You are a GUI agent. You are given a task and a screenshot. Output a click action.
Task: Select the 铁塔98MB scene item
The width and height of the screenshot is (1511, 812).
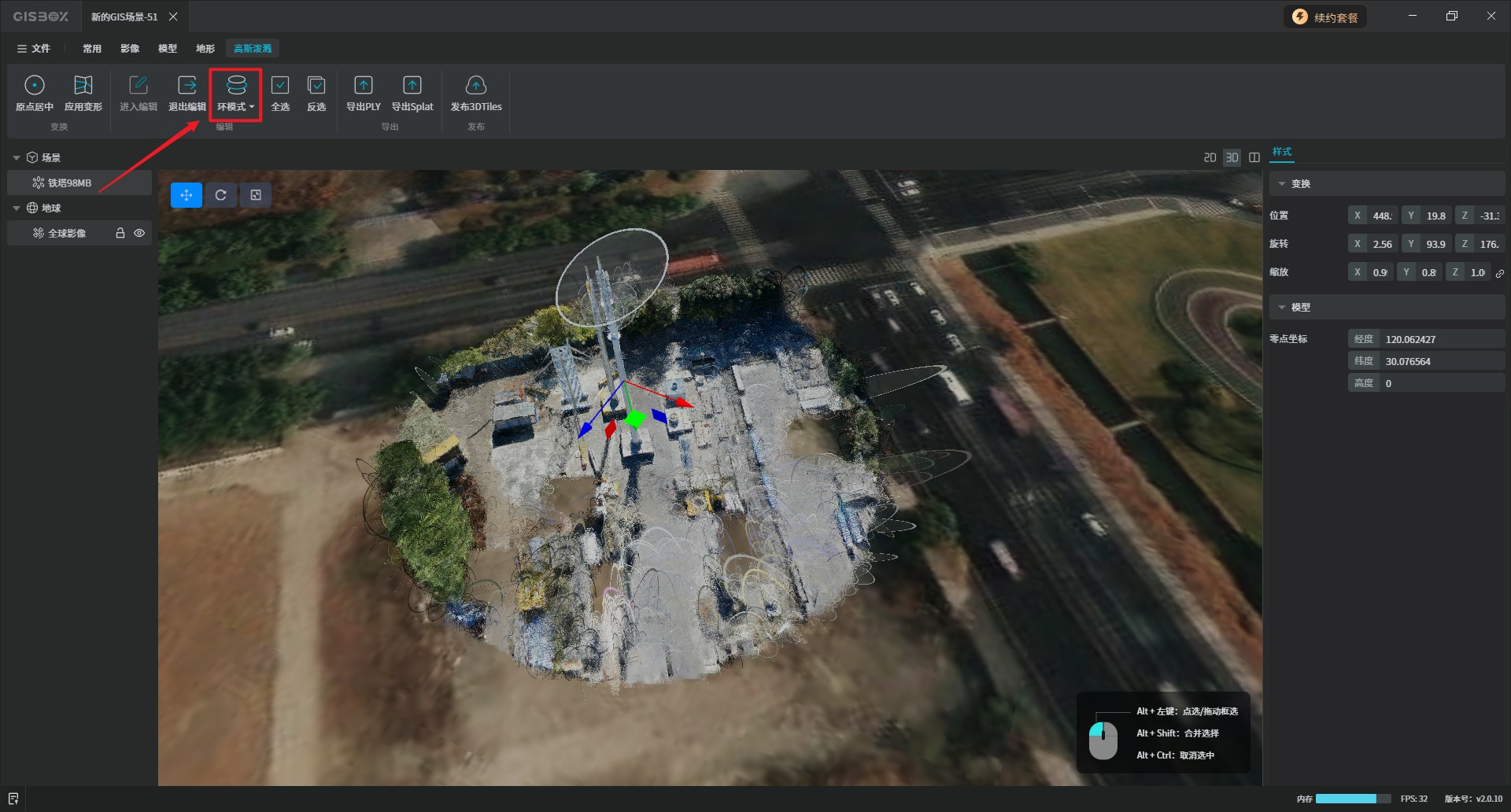[x=69, y=183]
